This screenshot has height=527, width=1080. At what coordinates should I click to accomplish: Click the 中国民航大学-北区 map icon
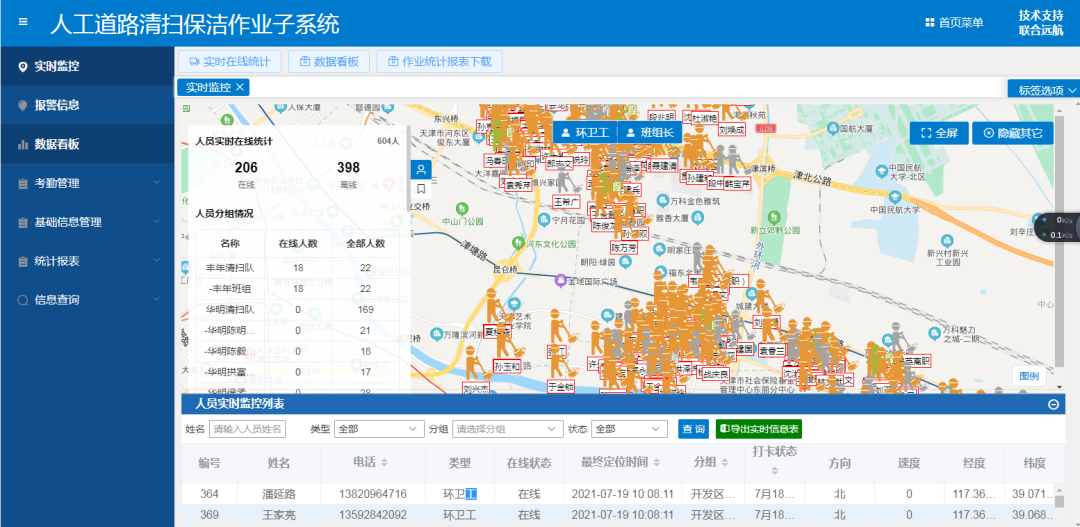[880, 170]
